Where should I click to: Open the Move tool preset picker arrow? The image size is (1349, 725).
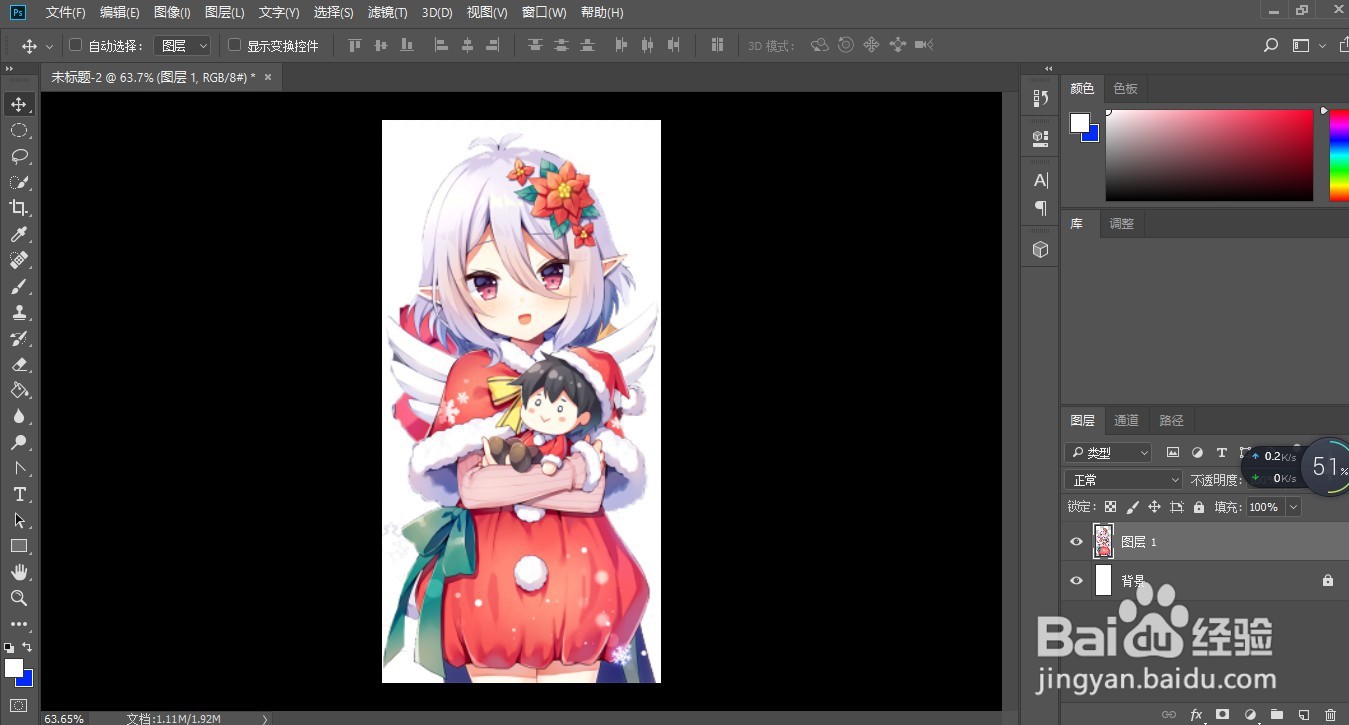tap(50, 46)
